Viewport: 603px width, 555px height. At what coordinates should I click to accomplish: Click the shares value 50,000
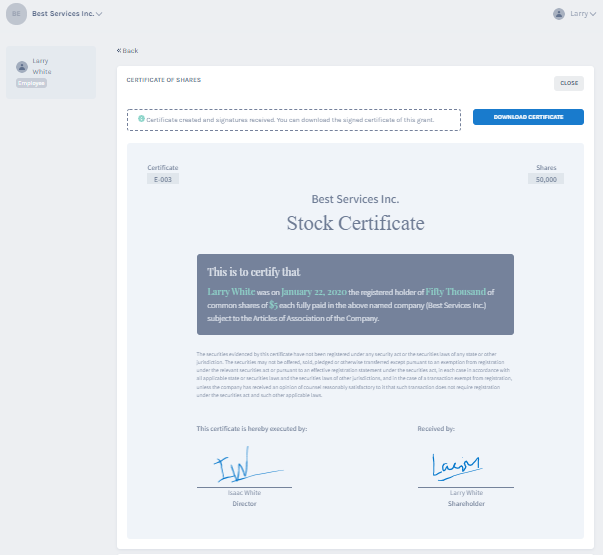546,179
